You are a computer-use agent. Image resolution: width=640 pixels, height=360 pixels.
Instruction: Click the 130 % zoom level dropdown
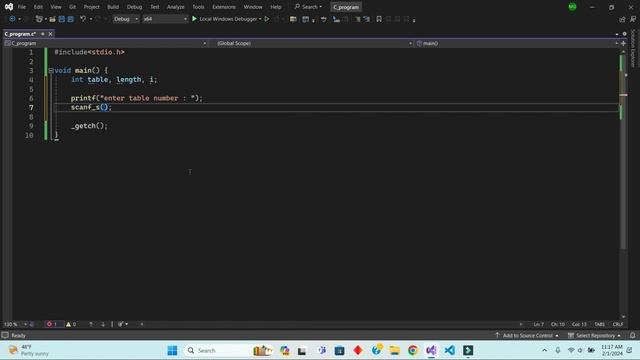click(x=15, y=324)
